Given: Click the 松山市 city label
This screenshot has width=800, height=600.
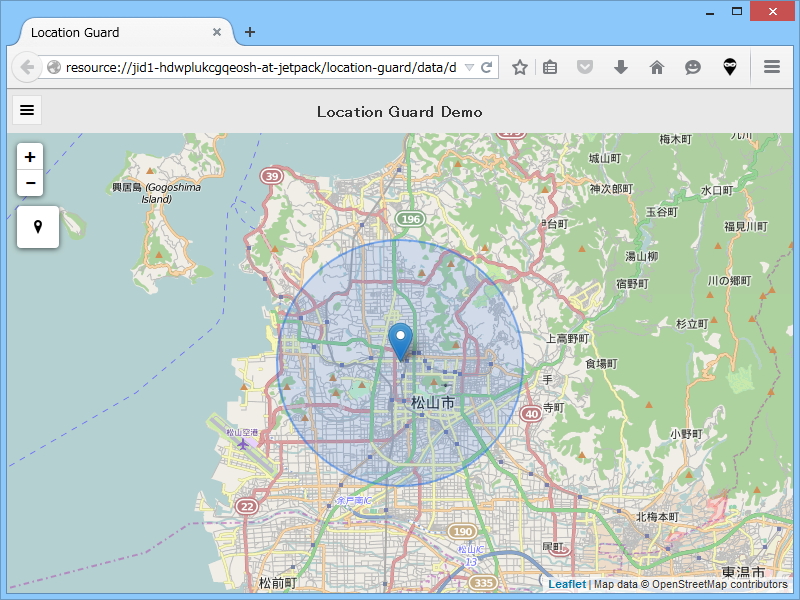Looking at the screenshot, I should [x=433, y=403].
